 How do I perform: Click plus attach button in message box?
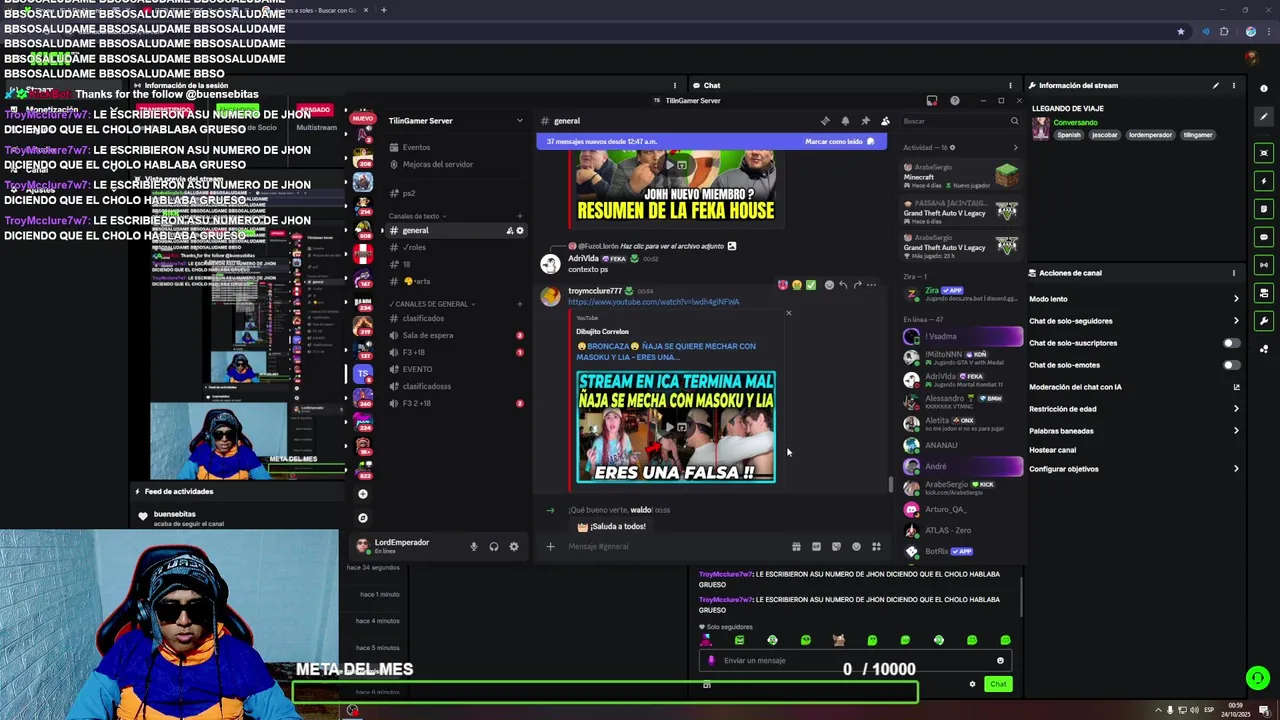click(x=550, y=546)
